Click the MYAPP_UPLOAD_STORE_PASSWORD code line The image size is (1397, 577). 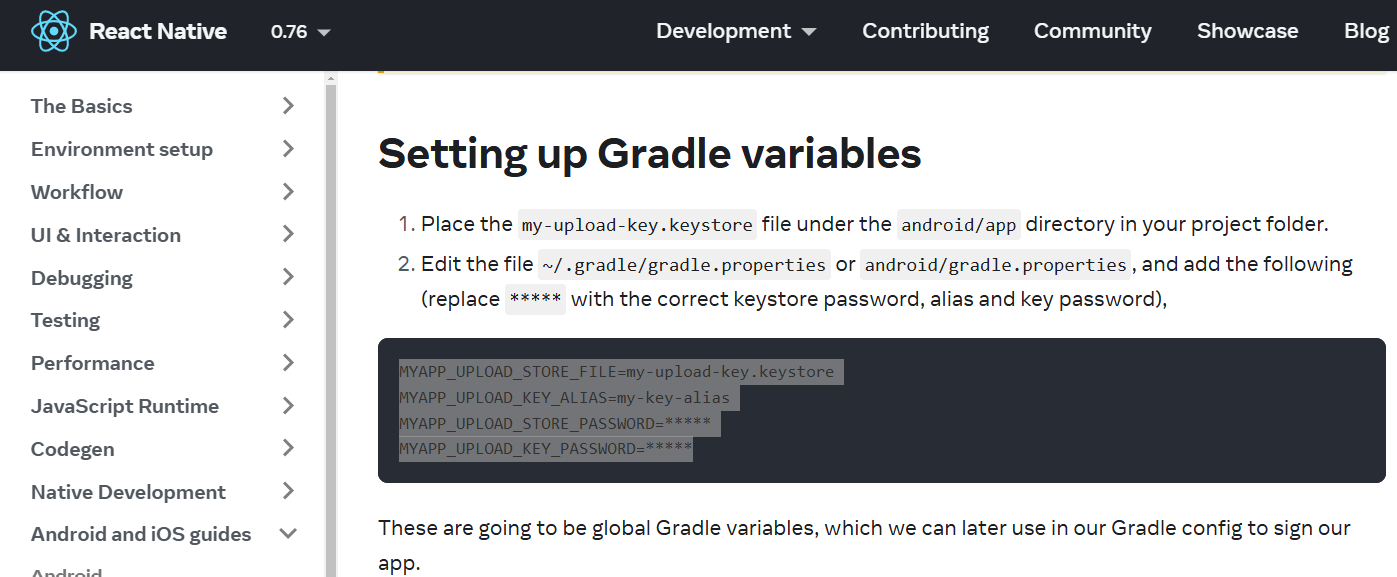pos(555,423)
